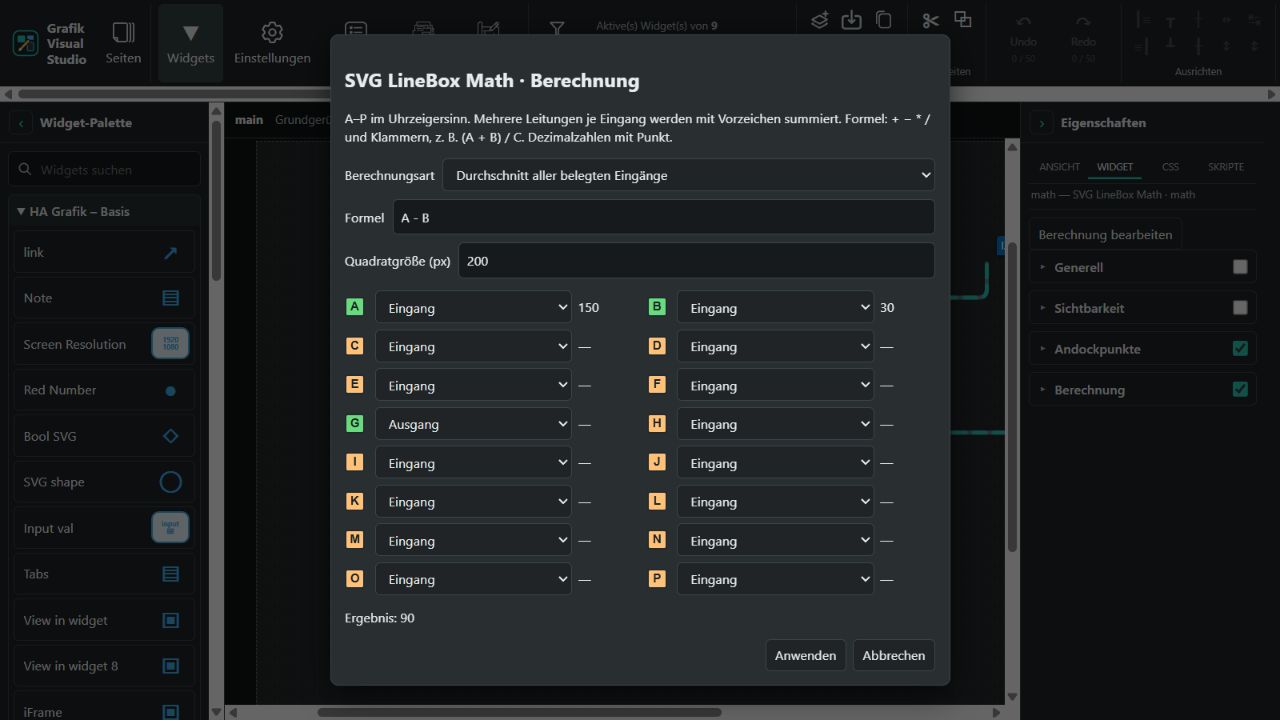Click the widget filter funnel icon
1280x720 pixels.
pyautogui.click(x=558, y=29)
